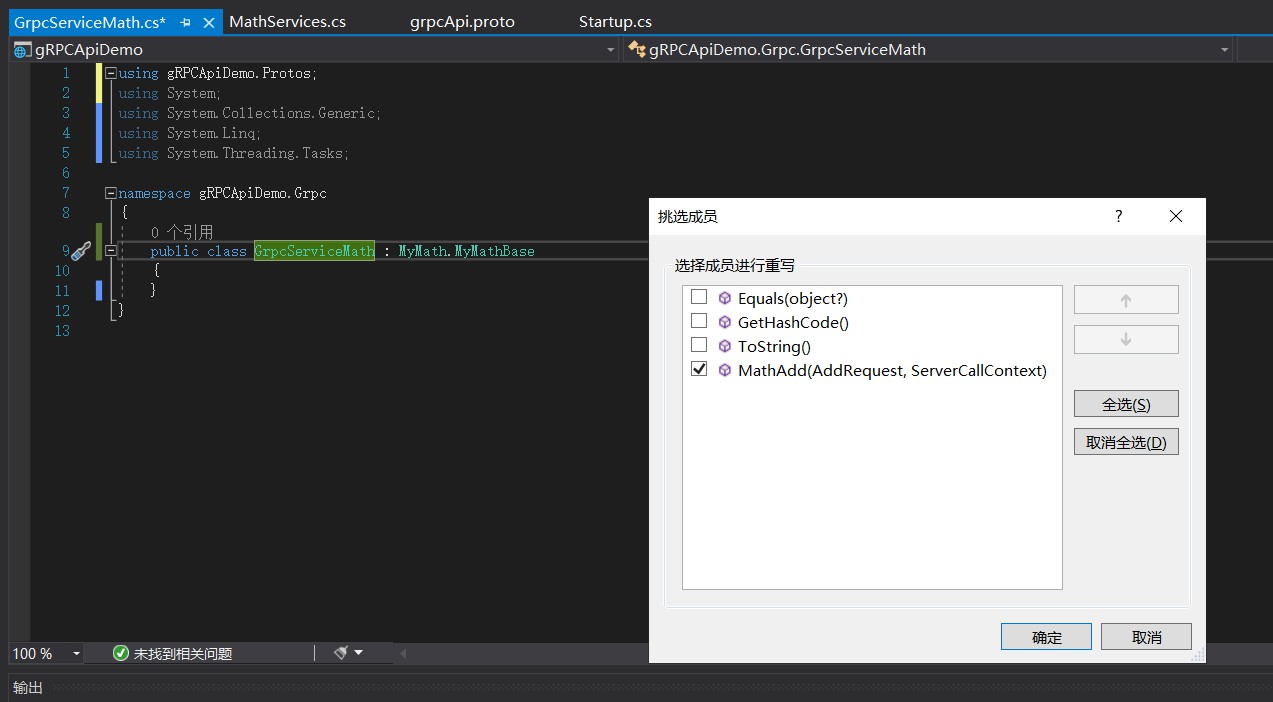
Task: Click the move-up arrow button in dialog
Action: (x=1125, y=300)
